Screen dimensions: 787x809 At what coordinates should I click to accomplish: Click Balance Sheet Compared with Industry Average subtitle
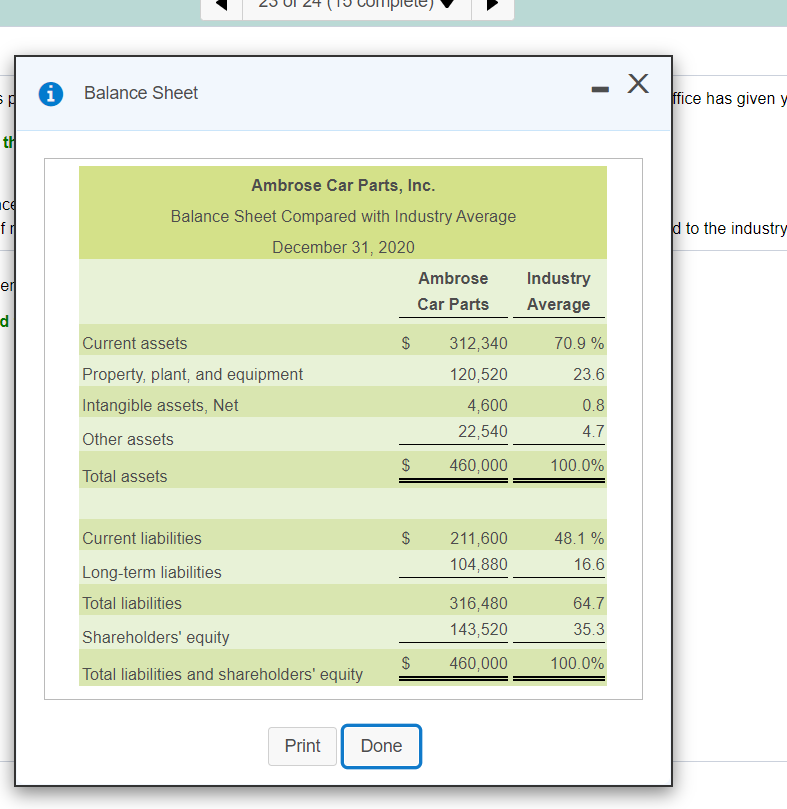(x=343, y=216)
